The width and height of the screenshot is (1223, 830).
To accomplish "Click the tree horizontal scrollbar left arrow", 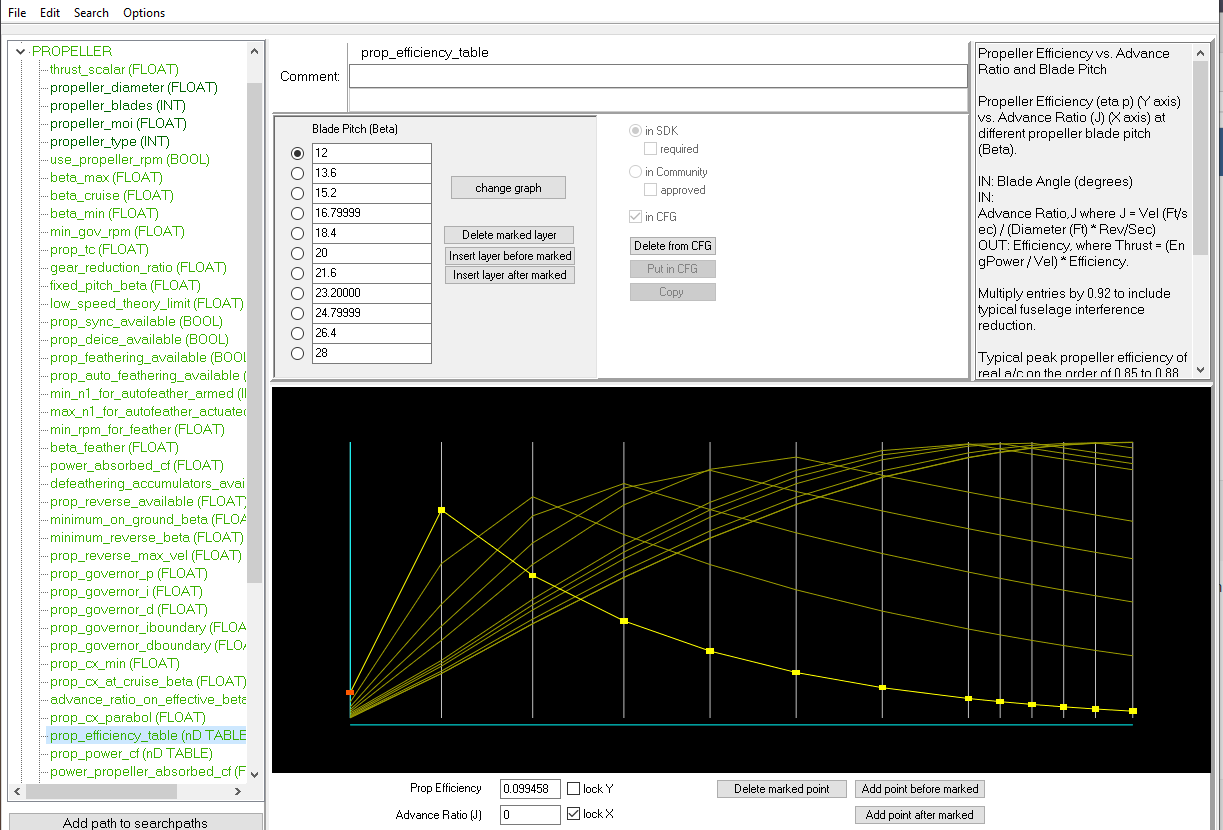I will pos(17,791).
